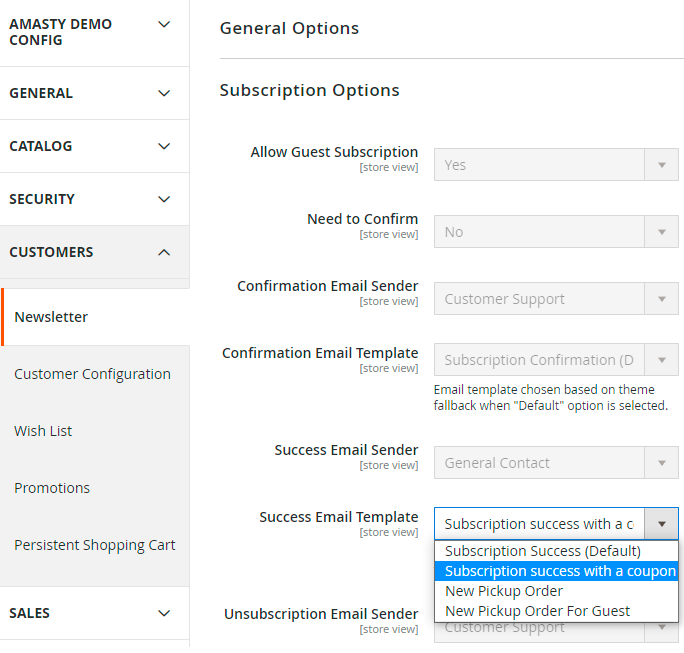Viewport: 684px width, 653px height.
Task: Open Persistent Shopping Cart settings
Action: tap(94, 545)
